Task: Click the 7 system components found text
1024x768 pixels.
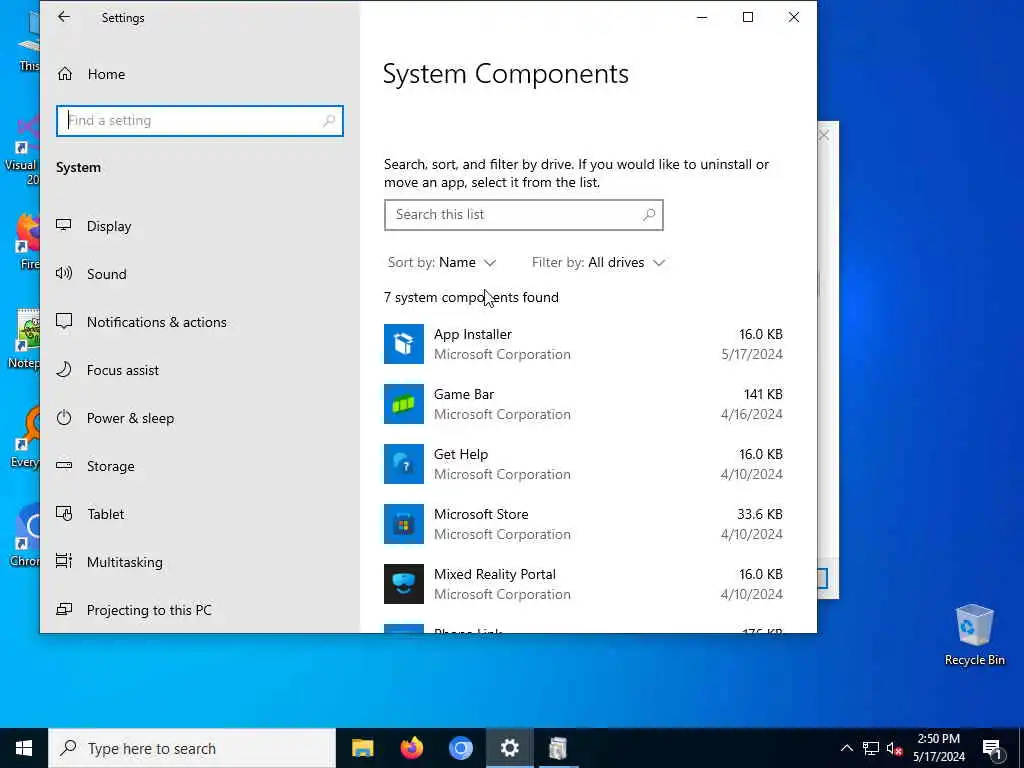Action: tap(471, 298)
